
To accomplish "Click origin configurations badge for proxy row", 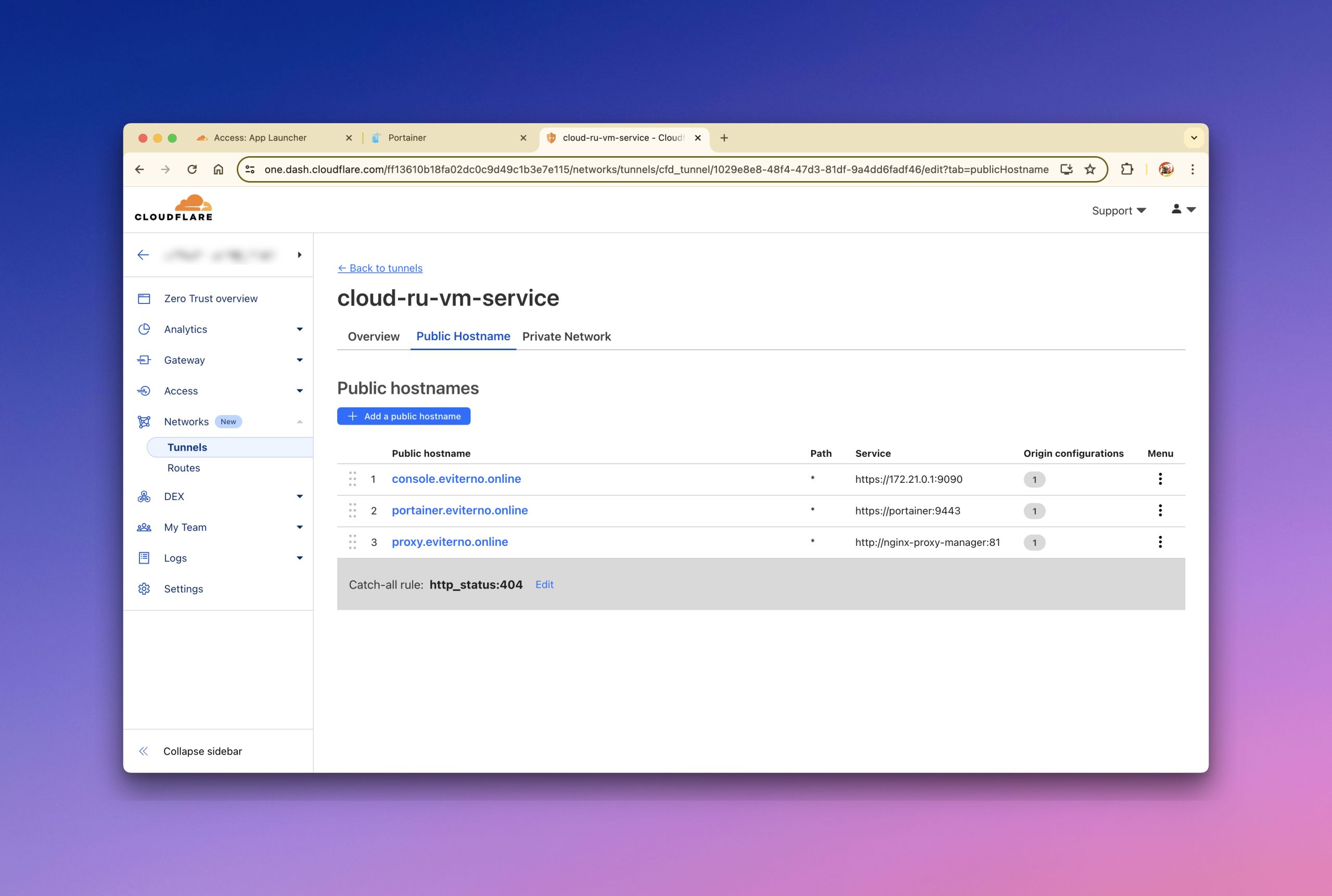I will (1034, 542).
